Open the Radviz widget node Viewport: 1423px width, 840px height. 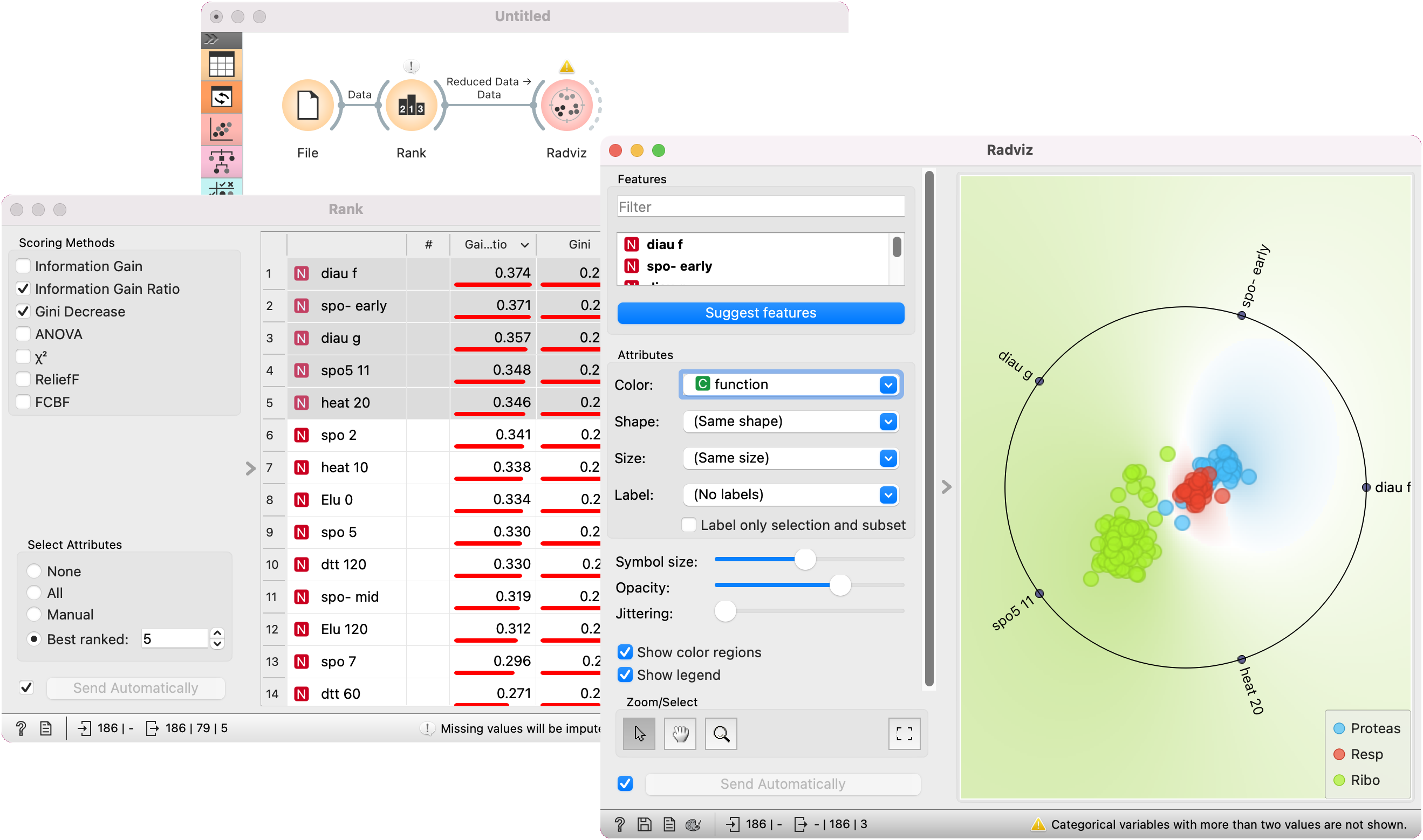point(566,105)
